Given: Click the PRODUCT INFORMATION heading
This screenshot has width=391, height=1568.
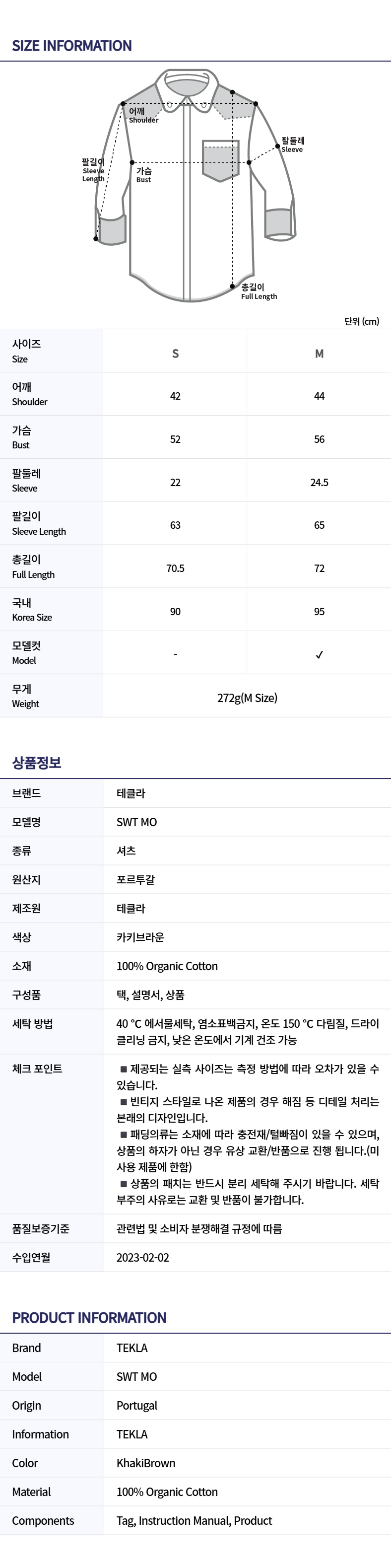Looking at the screenshot, I should coord(89,1318).
